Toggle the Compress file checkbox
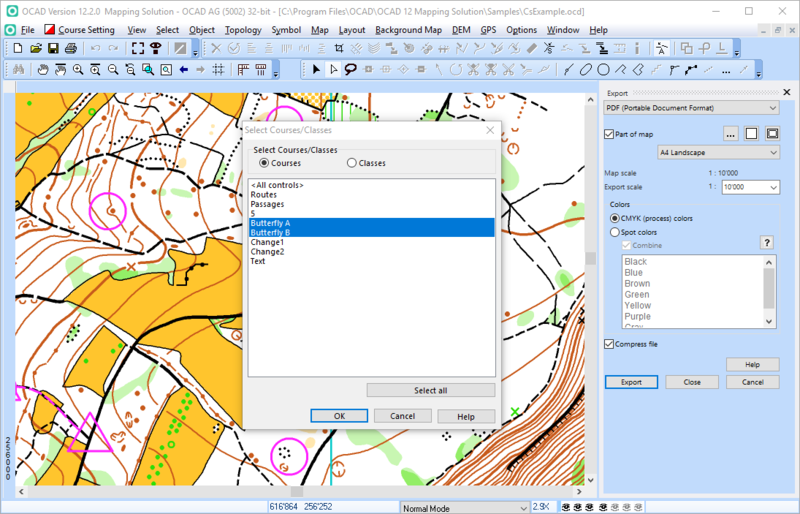800x514 pixels. [x=609, y=344]
